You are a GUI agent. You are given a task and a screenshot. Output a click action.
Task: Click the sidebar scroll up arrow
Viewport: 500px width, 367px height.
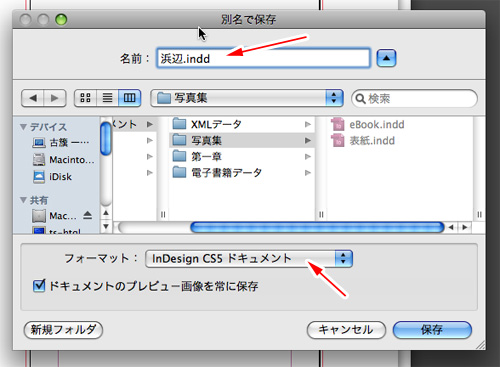pos(106,213)
